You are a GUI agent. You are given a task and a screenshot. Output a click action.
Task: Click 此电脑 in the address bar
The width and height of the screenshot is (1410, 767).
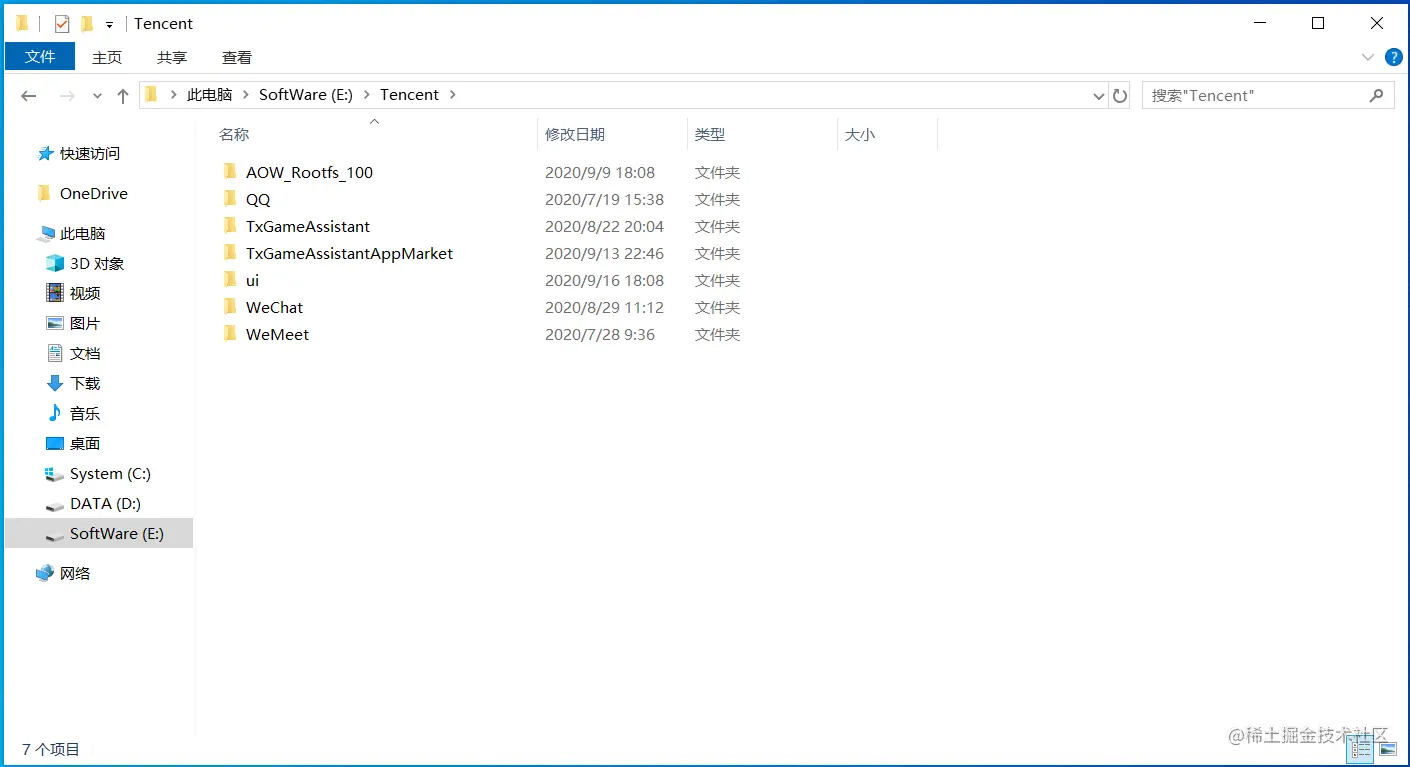(209, 94)
